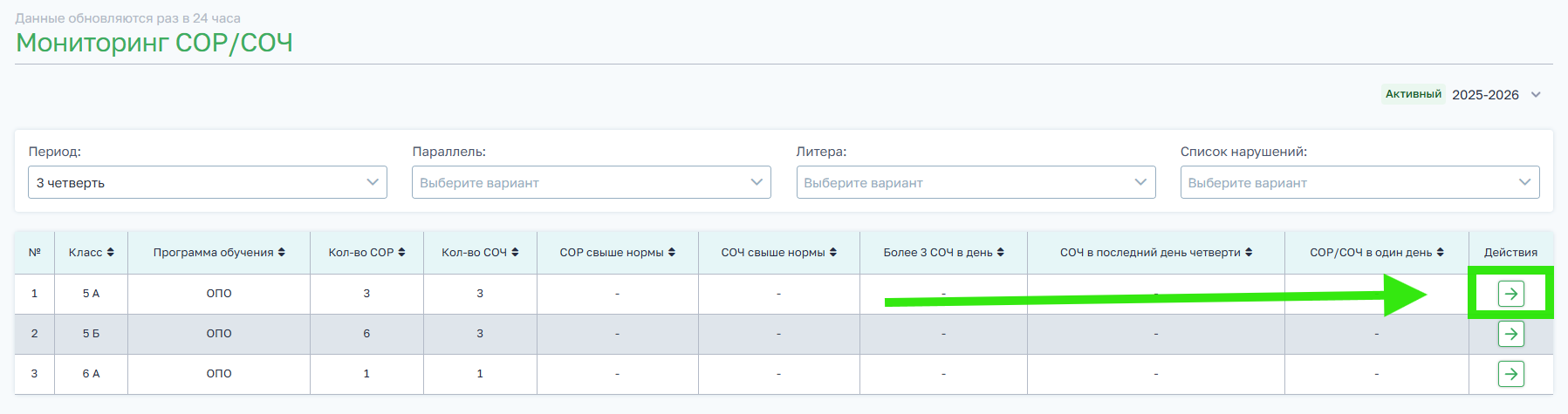Viewport: 1568px width, 414px height.
Task: Click the № column header
Action: (35, 253)
